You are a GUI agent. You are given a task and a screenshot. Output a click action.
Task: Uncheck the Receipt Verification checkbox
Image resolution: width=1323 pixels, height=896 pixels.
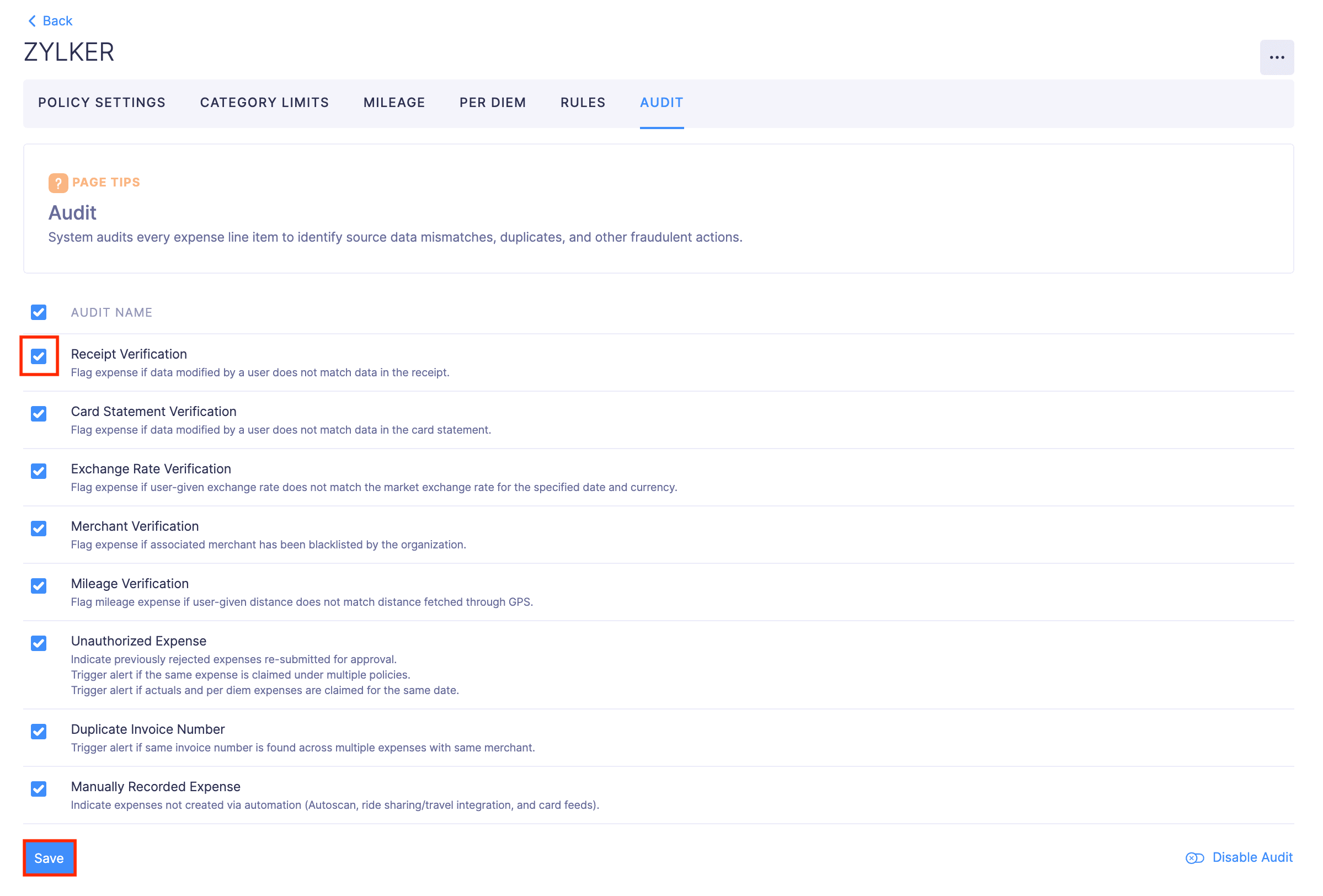pos(39,356)
